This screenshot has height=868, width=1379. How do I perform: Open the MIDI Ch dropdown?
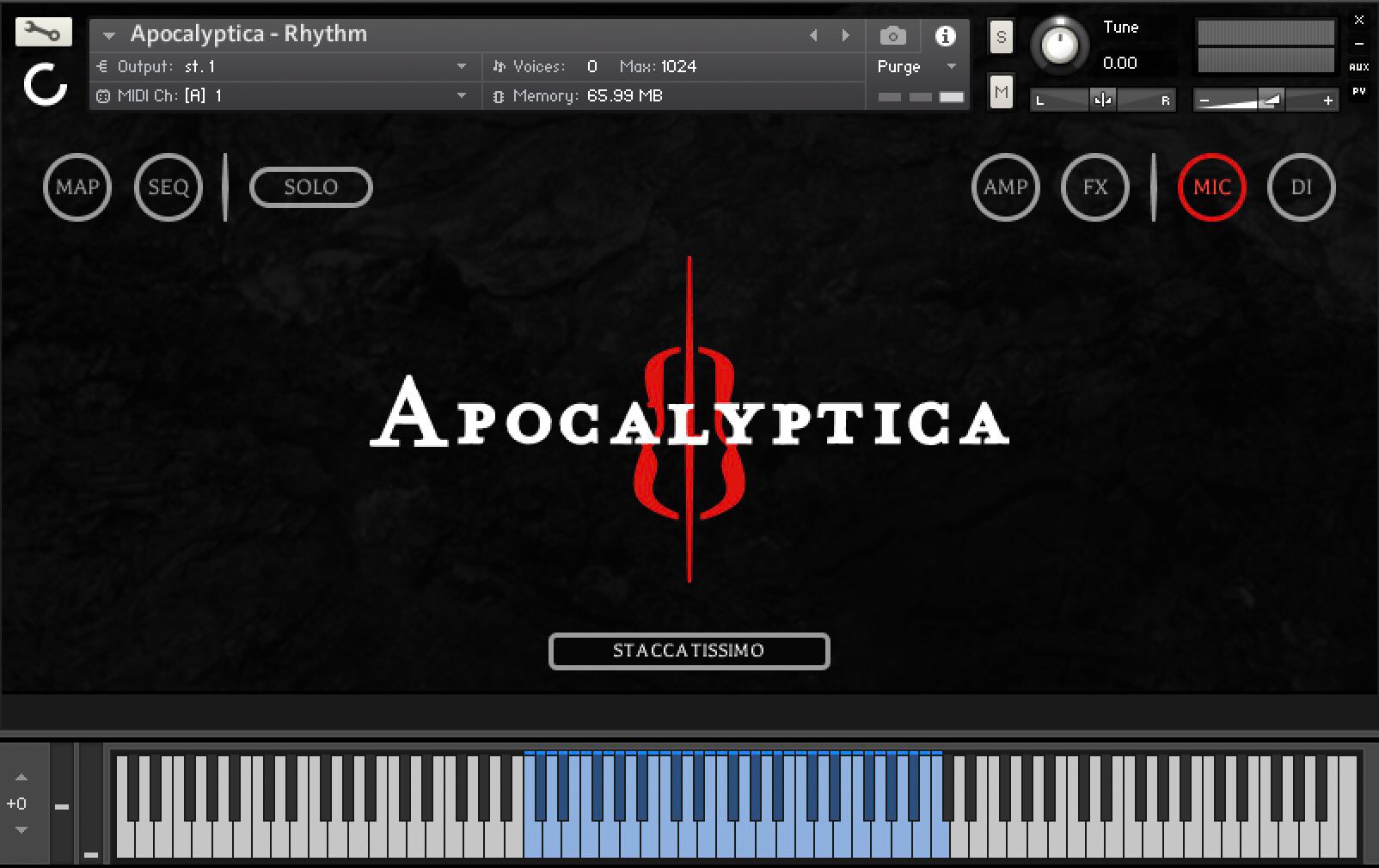[461, 95]
